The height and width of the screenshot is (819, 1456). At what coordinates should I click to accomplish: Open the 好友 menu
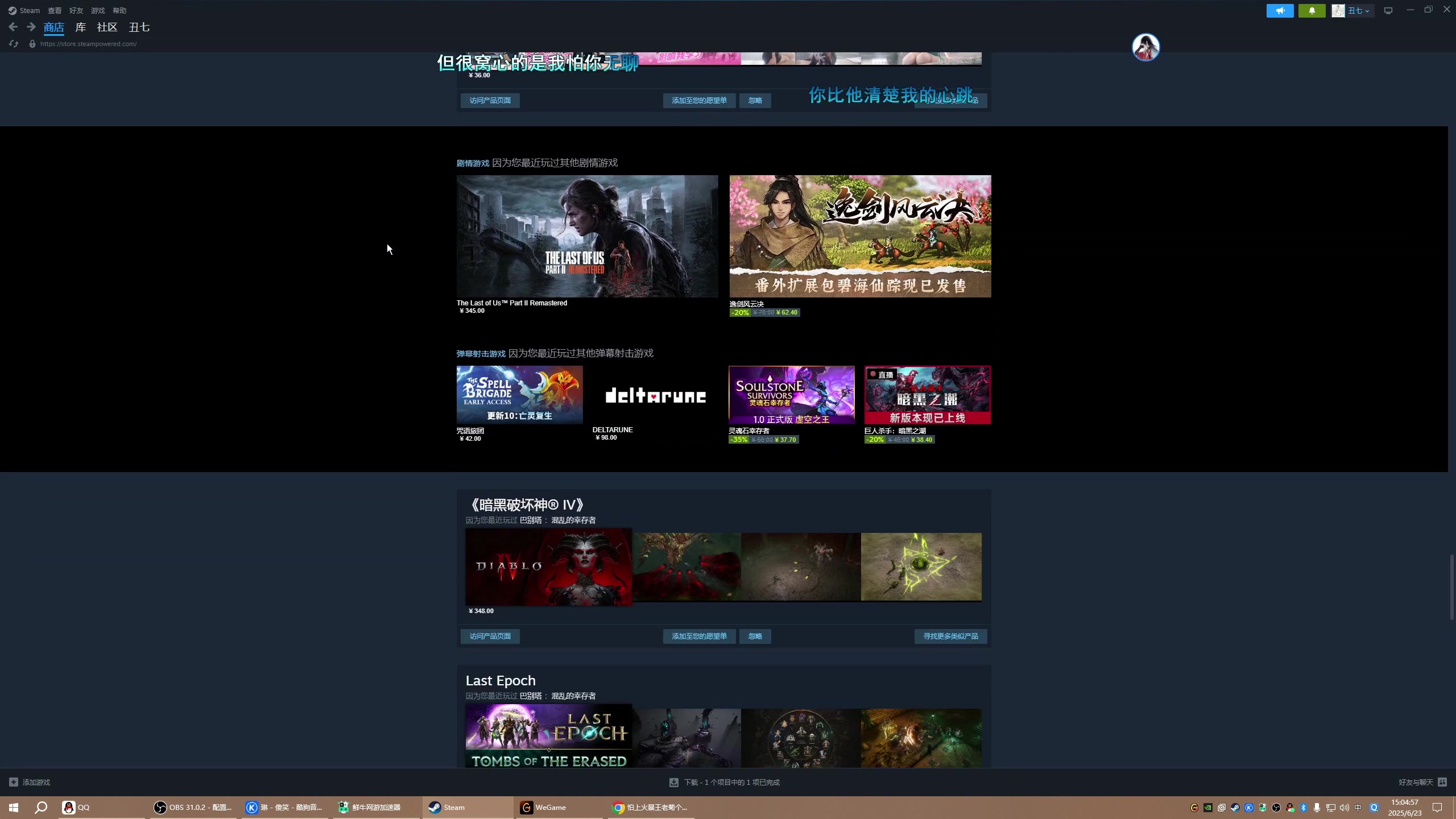click(76, 10)
